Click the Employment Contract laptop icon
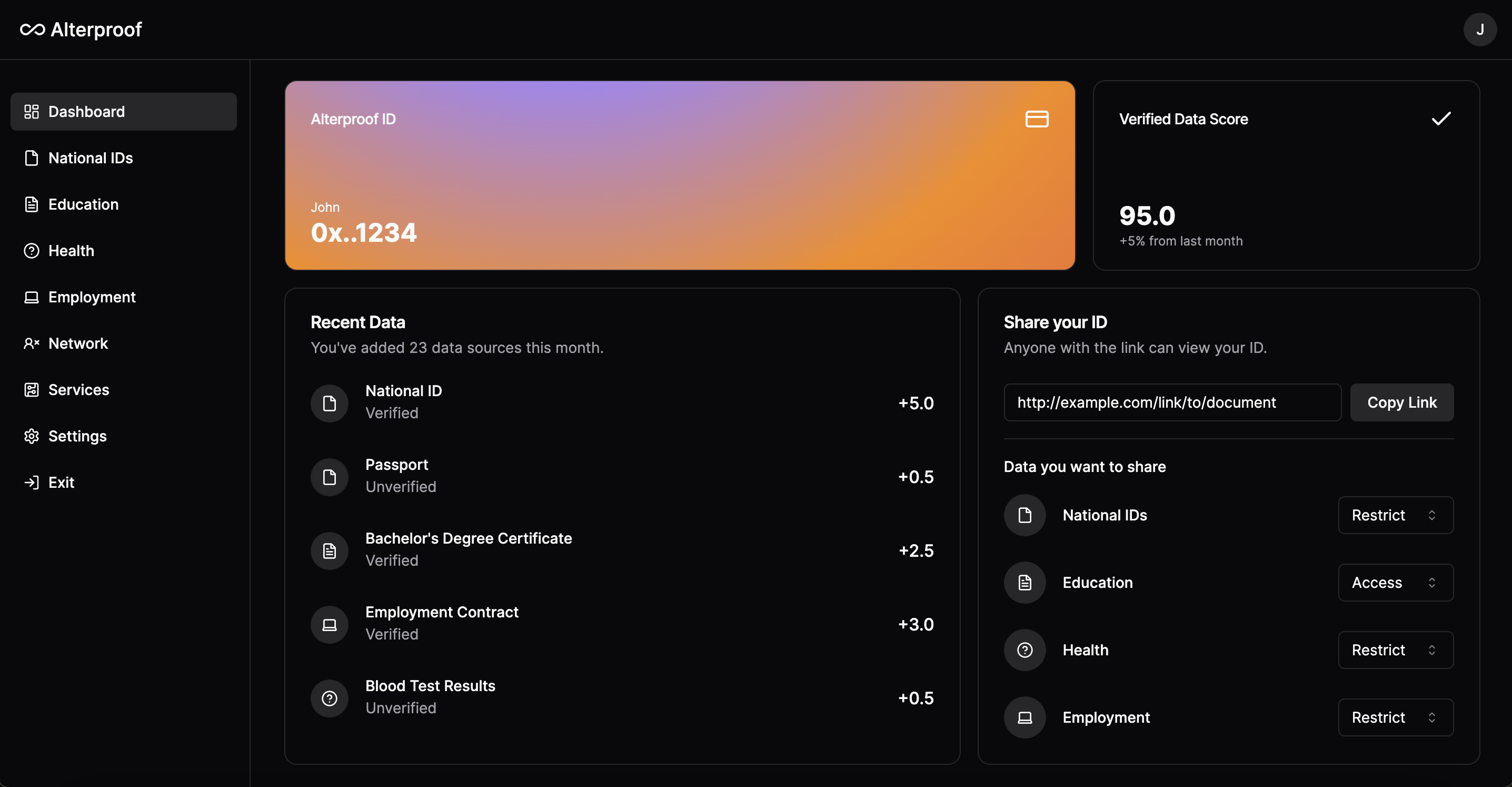This screenshot has width=1512, height=787. [329, 624]
